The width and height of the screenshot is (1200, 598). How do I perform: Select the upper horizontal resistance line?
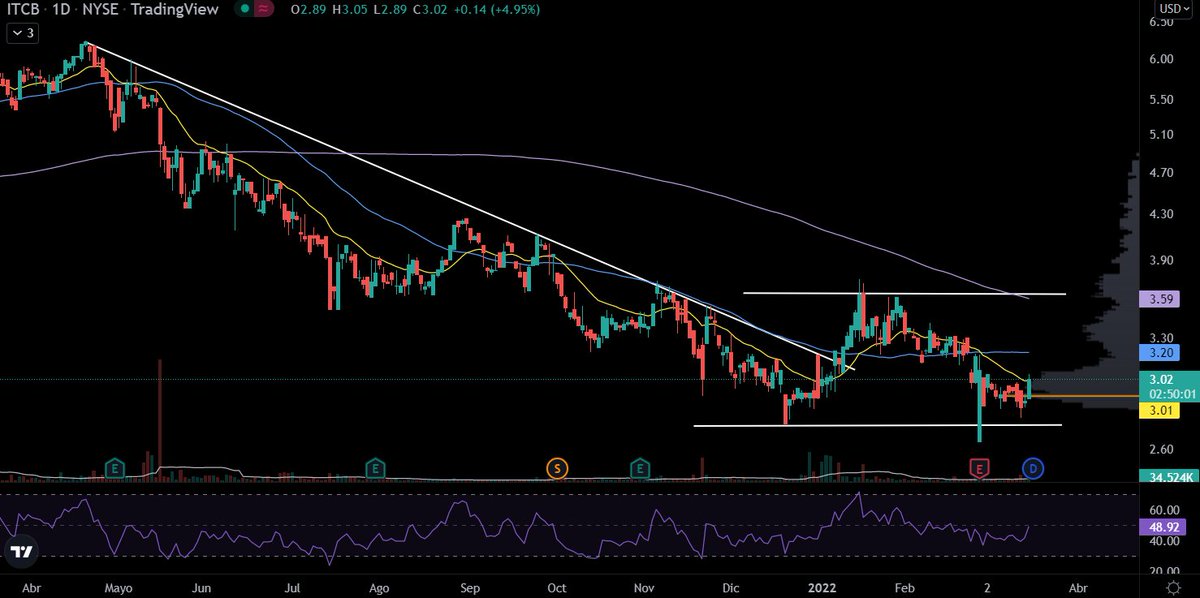click(904, 293)
